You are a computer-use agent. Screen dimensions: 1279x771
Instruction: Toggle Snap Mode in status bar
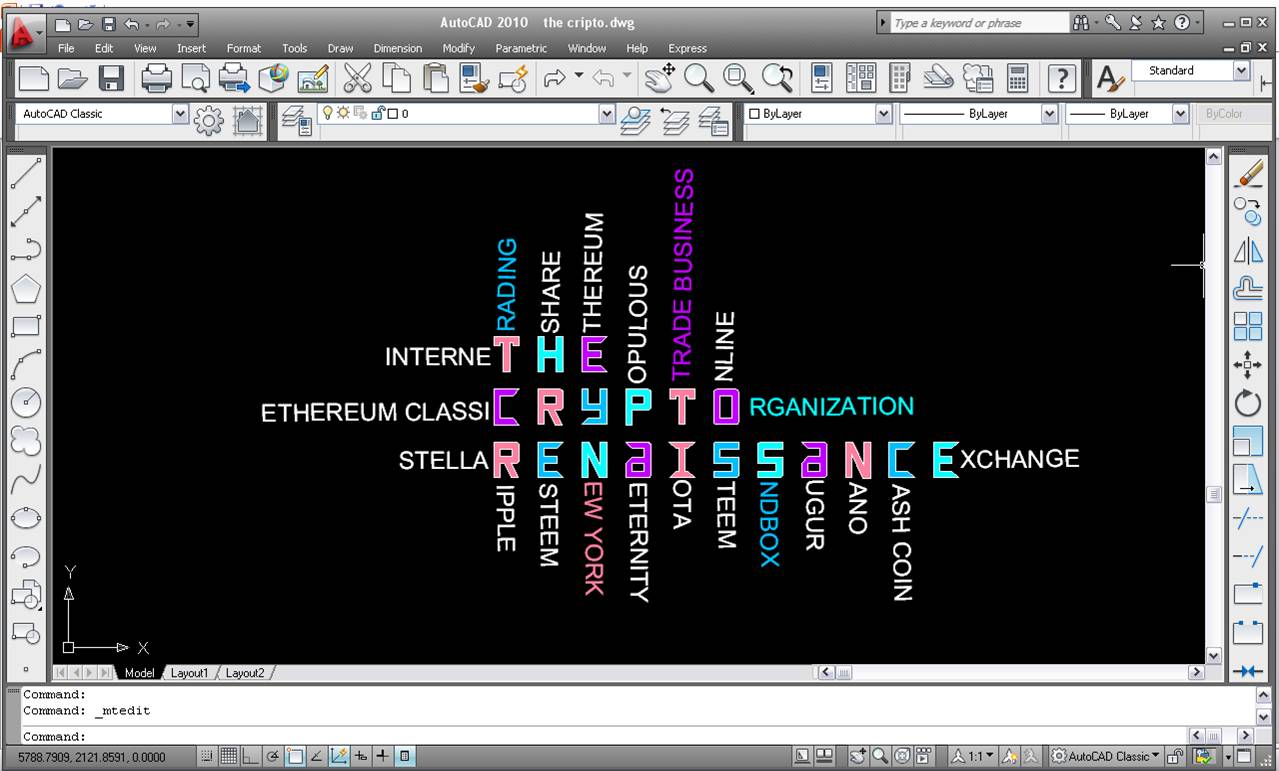tap(206, 757)
